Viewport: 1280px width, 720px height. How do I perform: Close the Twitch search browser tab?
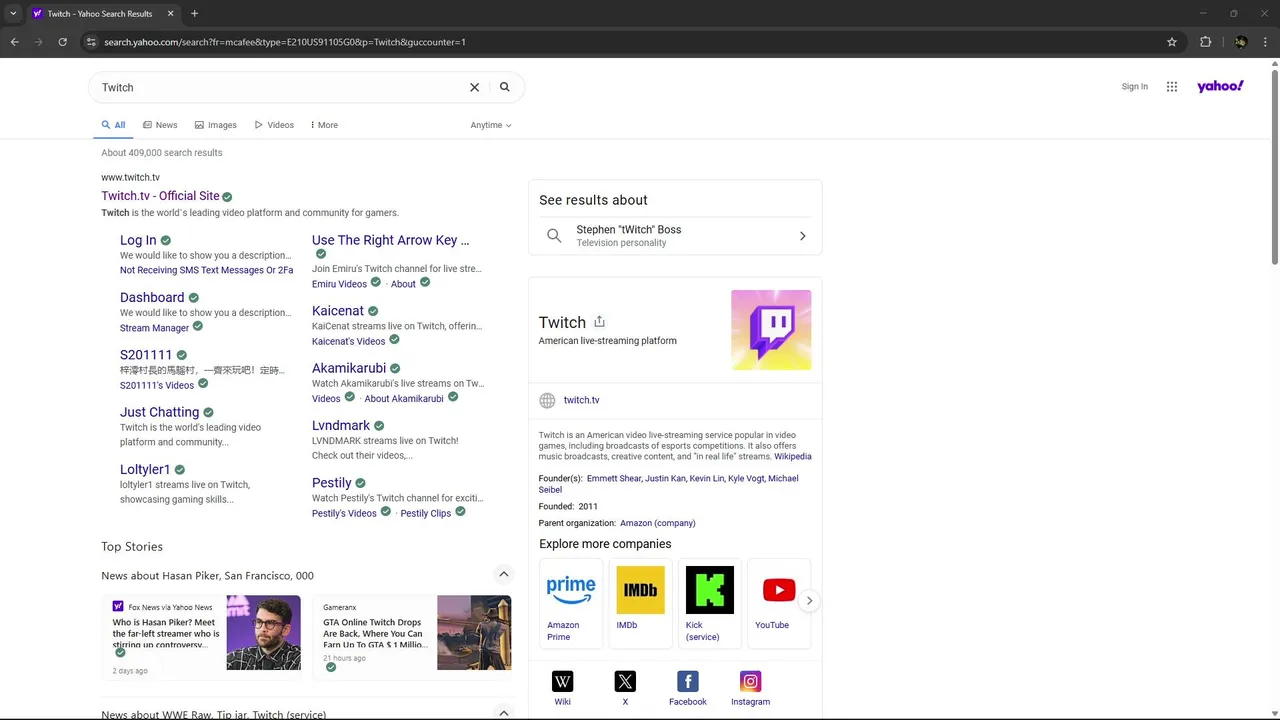pyautogui.click(x=170, y=14)
